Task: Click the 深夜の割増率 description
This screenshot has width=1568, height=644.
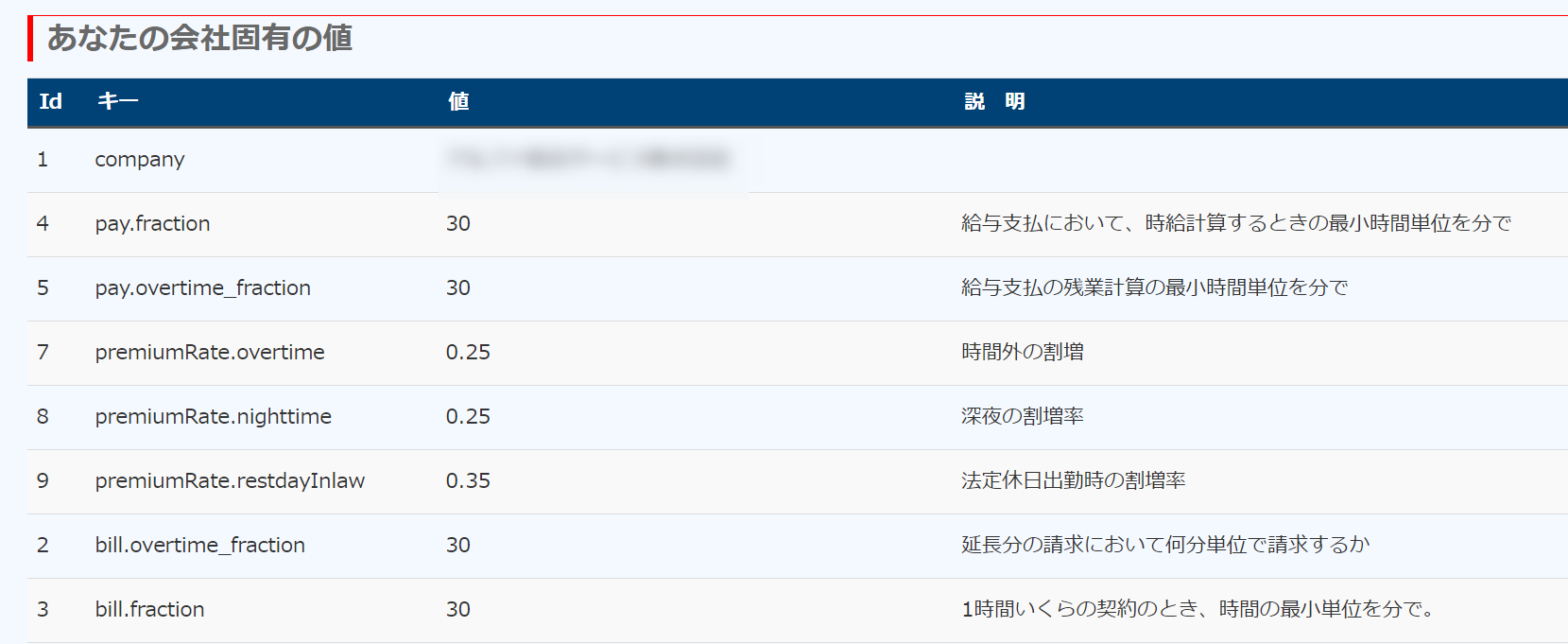Action: [1022, 417]
